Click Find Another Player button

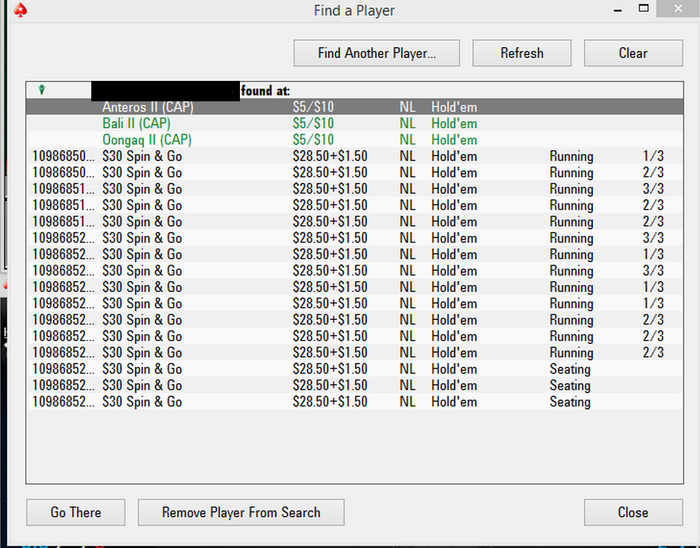(376, 53)
